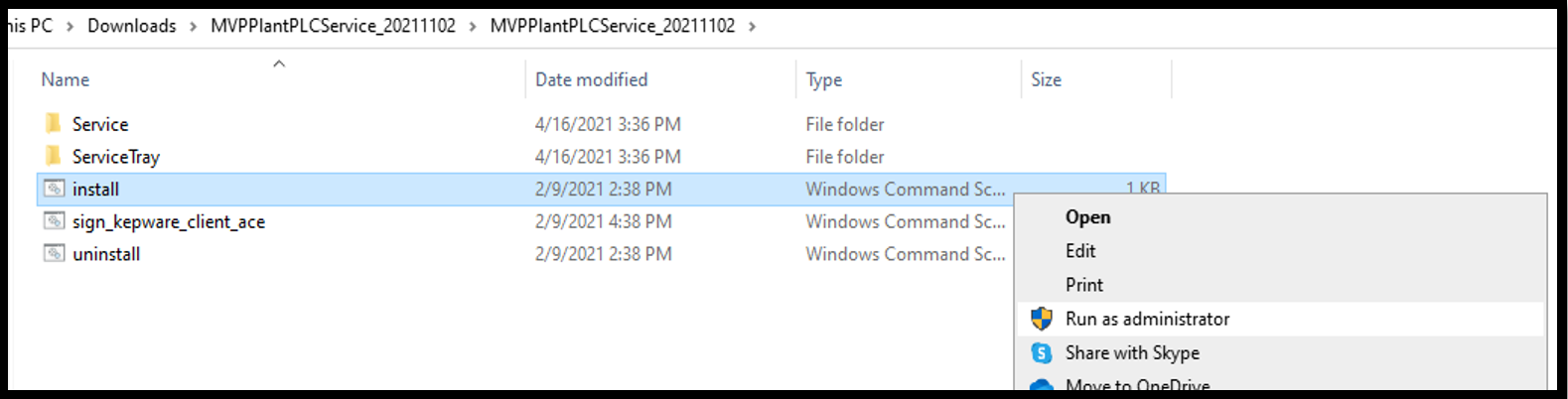
Task: Expand the chevron after This PC breadcrumb
Action: pos(70,26)
